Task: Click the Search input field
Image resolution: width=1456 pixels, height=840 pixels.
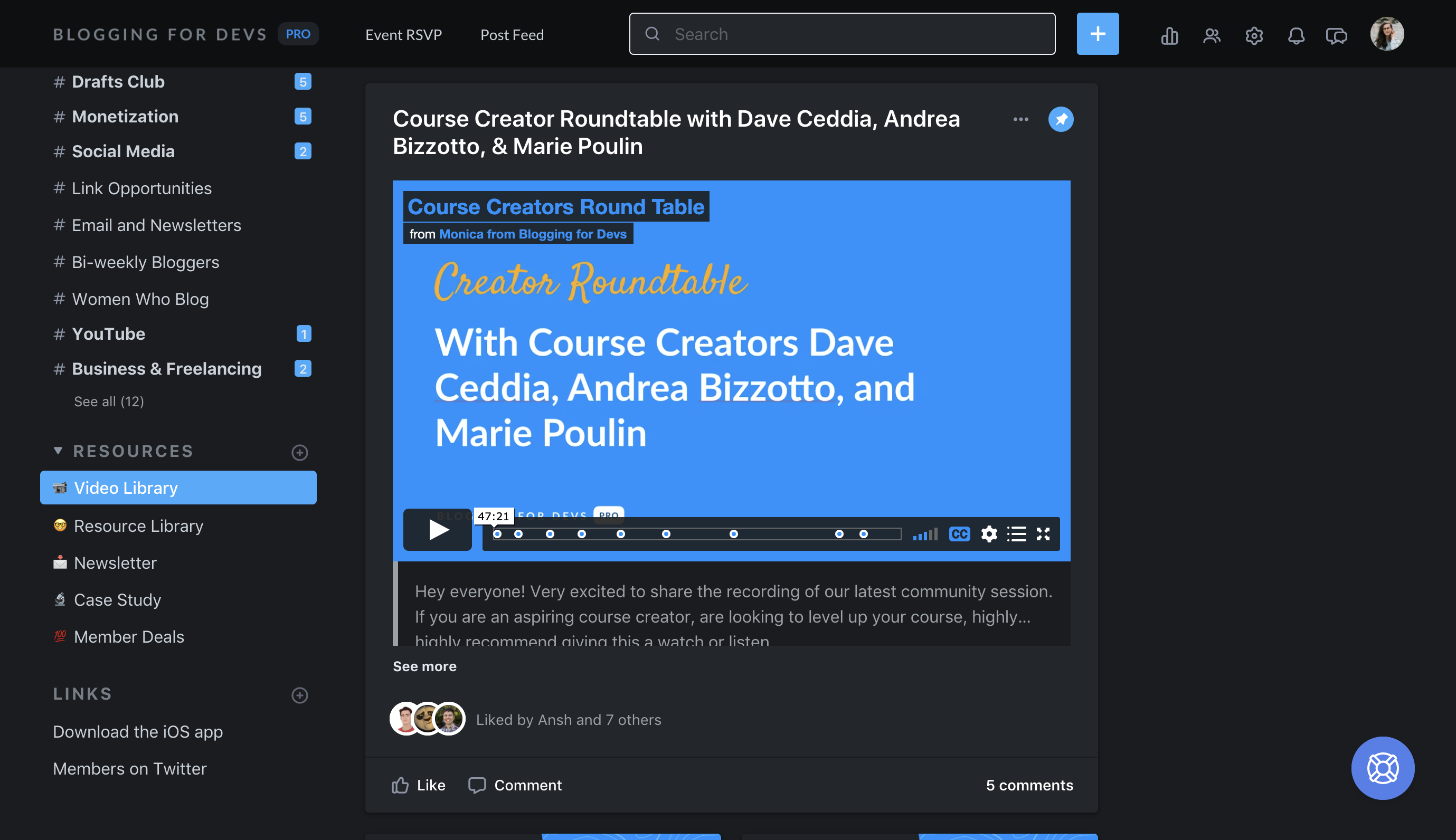Action: tap(842, 34)
